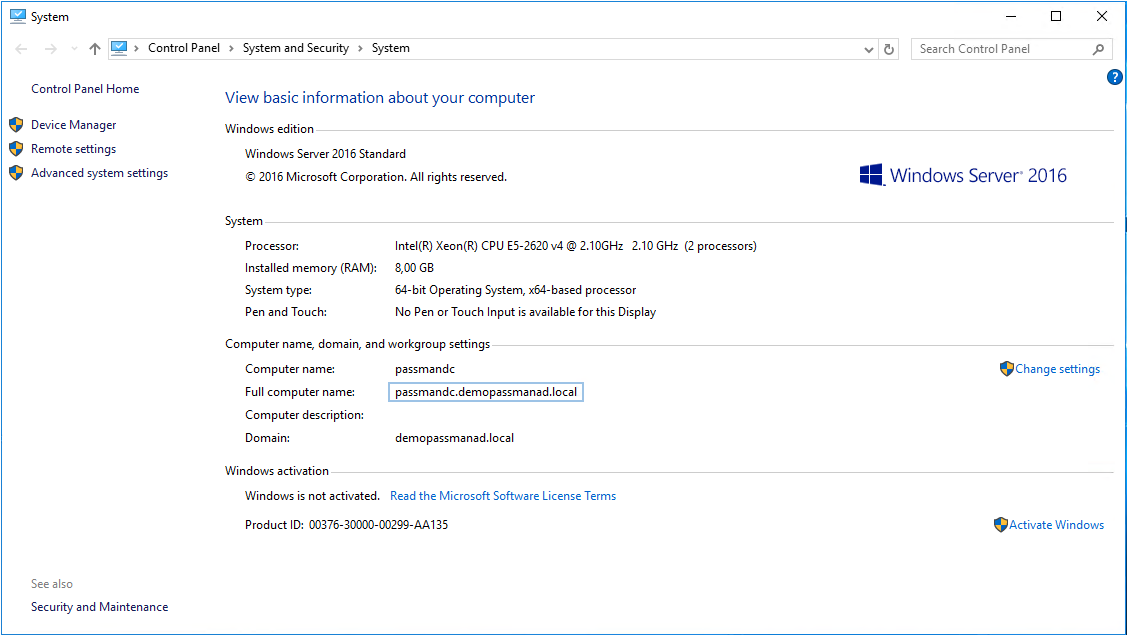The image size is (1127, 635).
Task: Open Remote settings
Action: tap(73, 149)
